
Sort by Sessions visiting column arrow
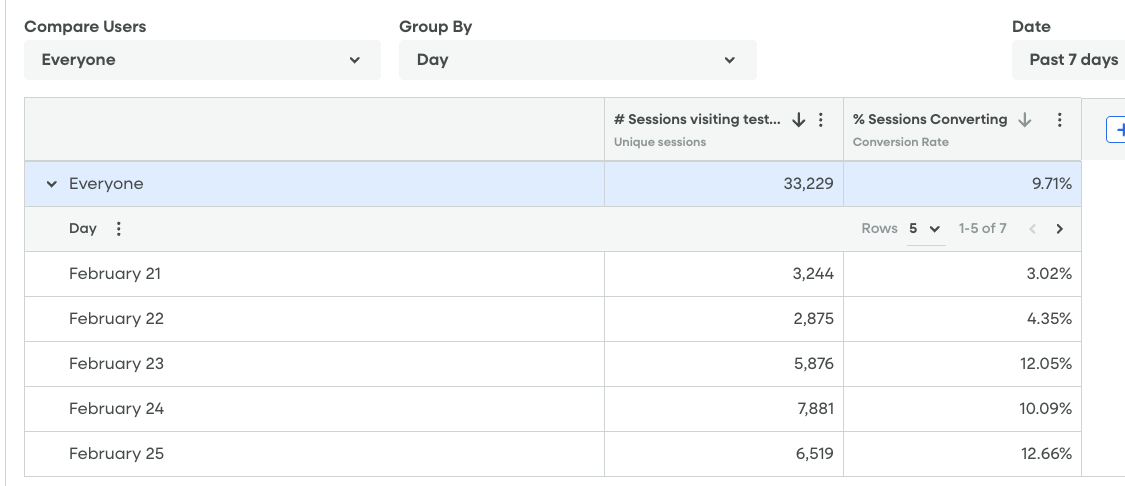tap(798, 120)
